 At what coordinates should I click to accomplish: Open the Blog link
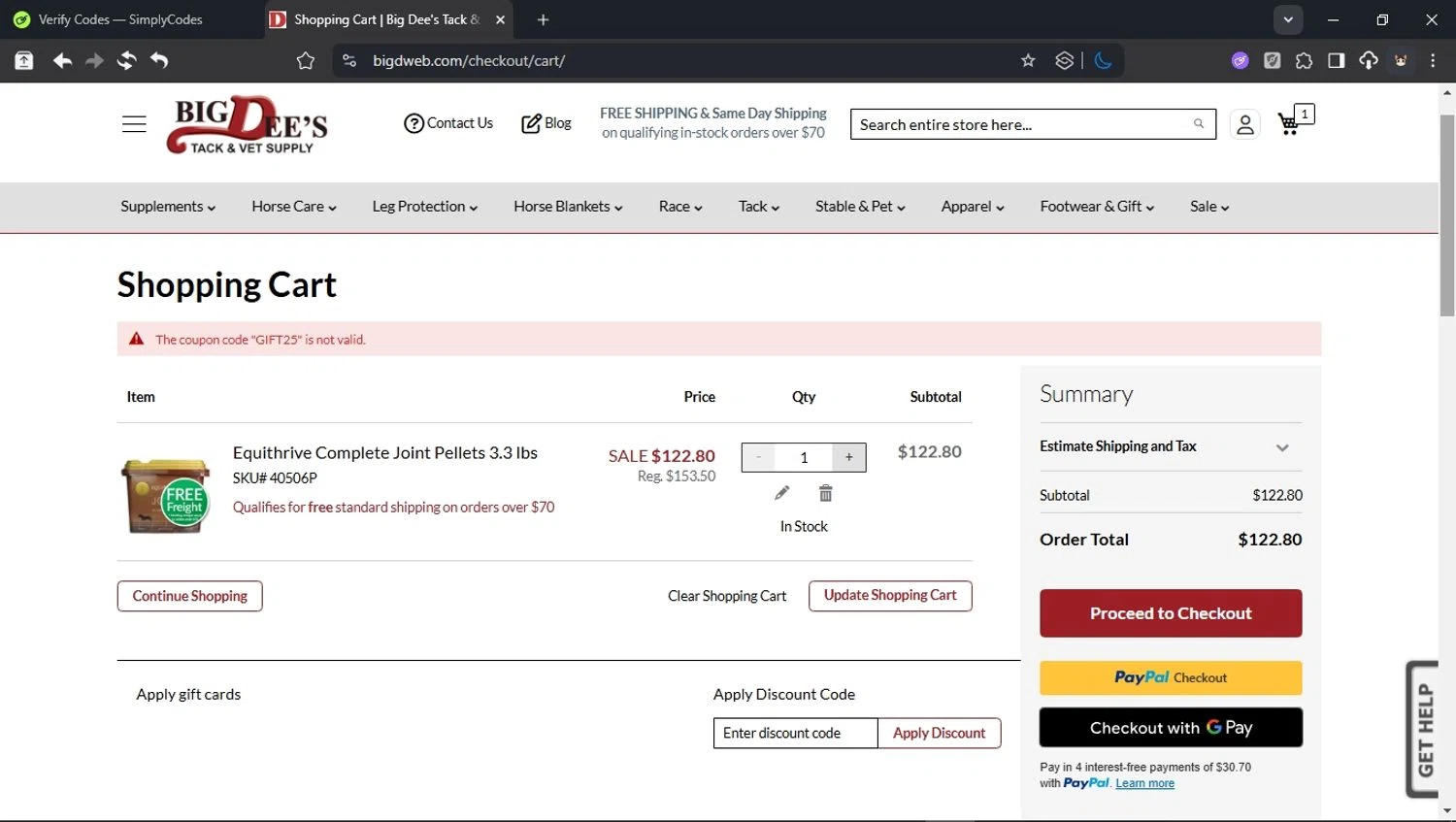pos(546,123)
